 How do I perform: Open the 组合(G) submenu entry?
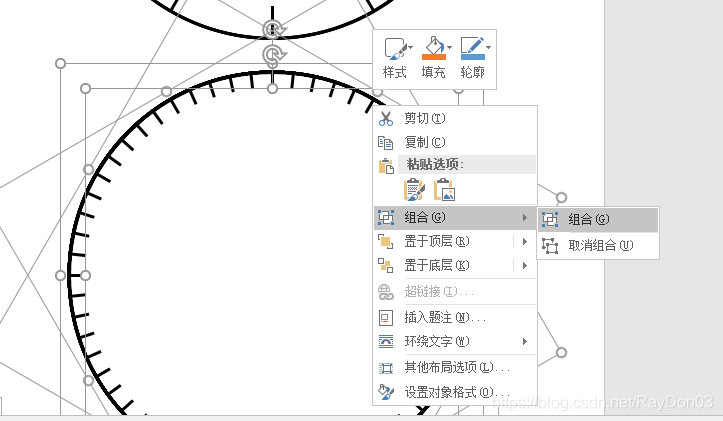click(x=455, y=217)
